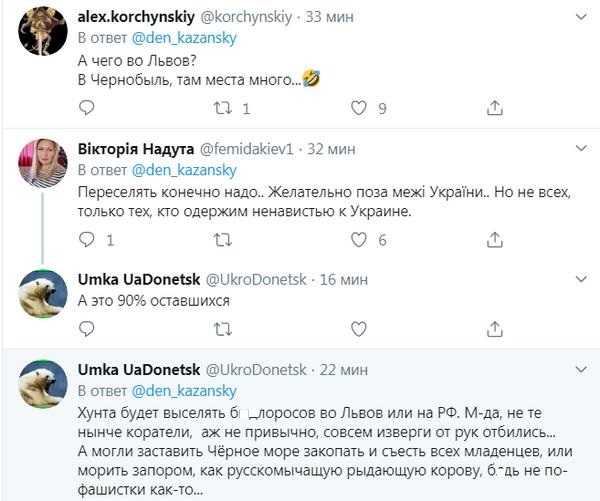Like alex.korchynskiy's tweet
The height and width of the screenshot is (501, 600).
point(358,107)
